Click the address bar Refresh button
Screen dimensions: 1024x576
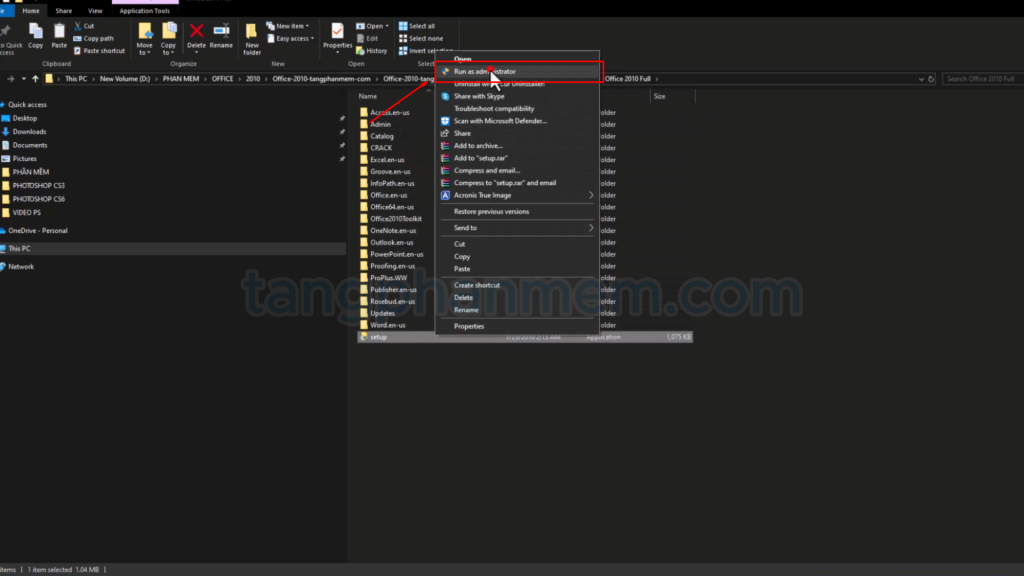point(931,79)
